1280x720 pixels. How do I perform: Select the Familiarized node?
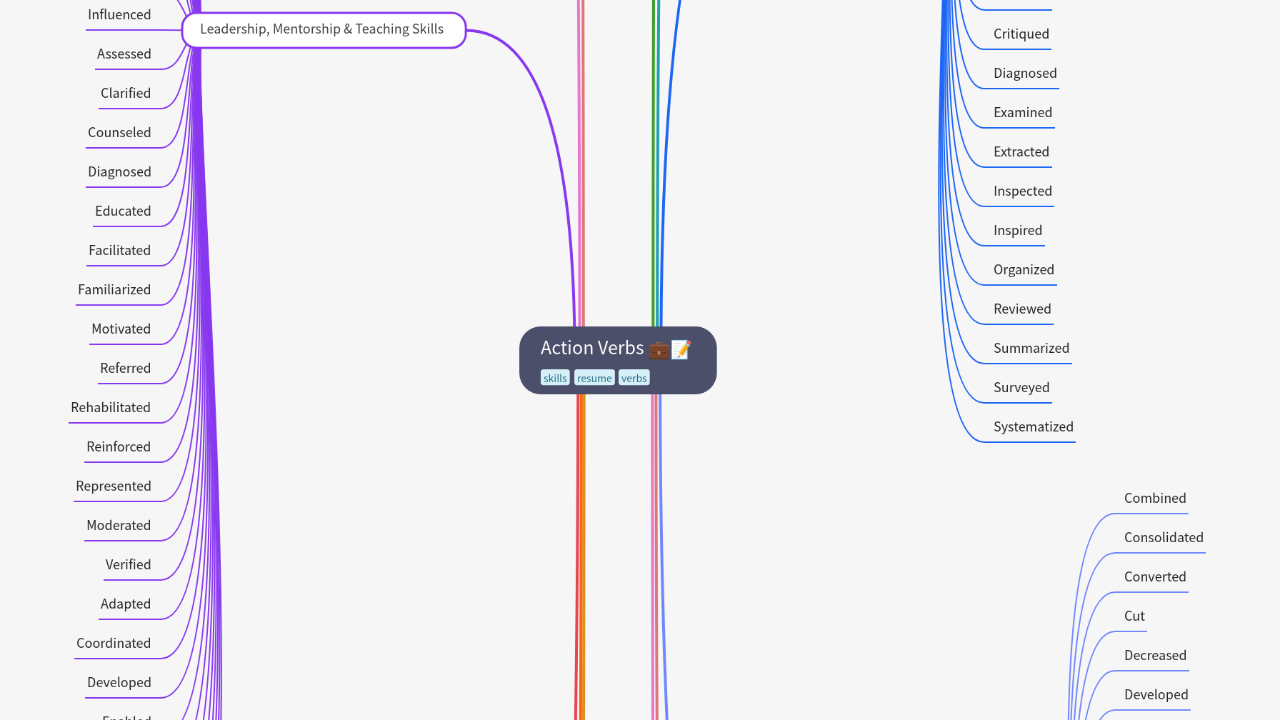tap(114, 290)
